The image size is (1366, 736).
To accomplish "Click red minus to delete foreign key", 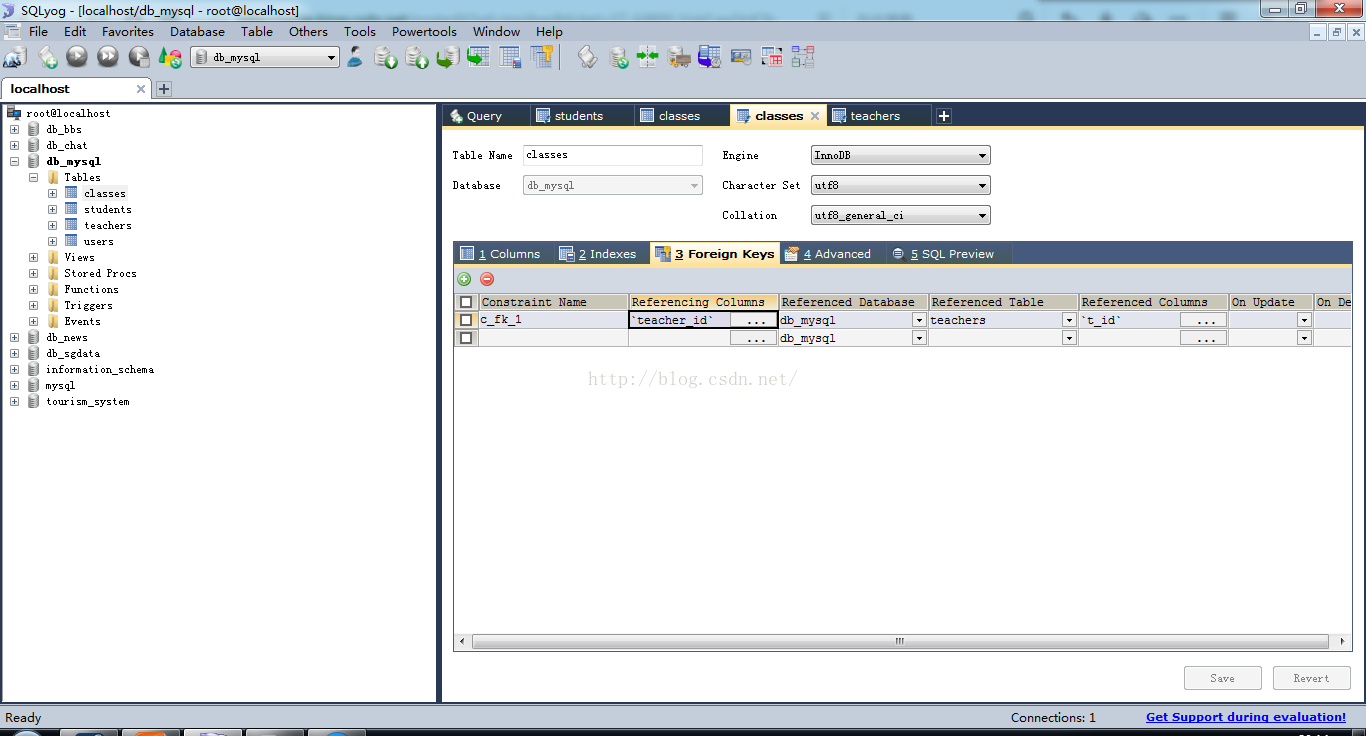I will click(x=487, y=279).
